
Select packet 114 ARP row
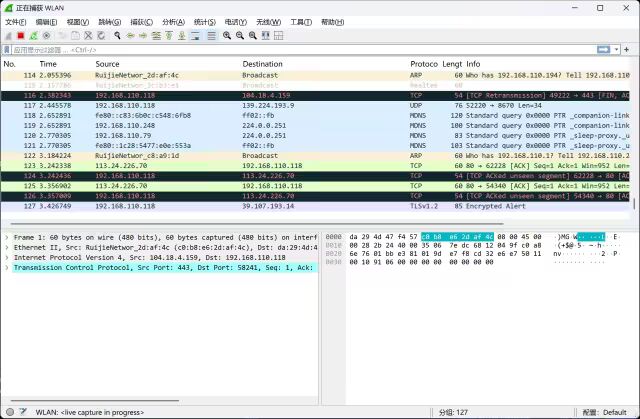[315, 75]
